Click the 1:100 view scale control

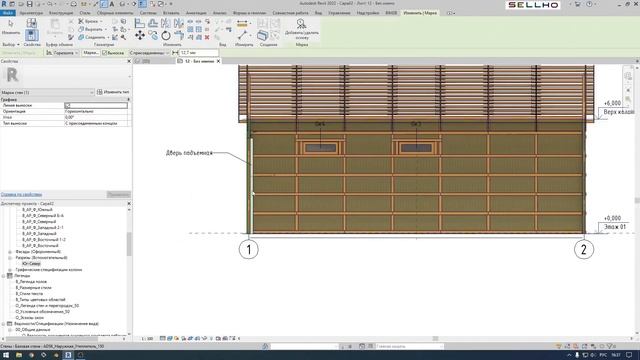(x=147, y=339)
